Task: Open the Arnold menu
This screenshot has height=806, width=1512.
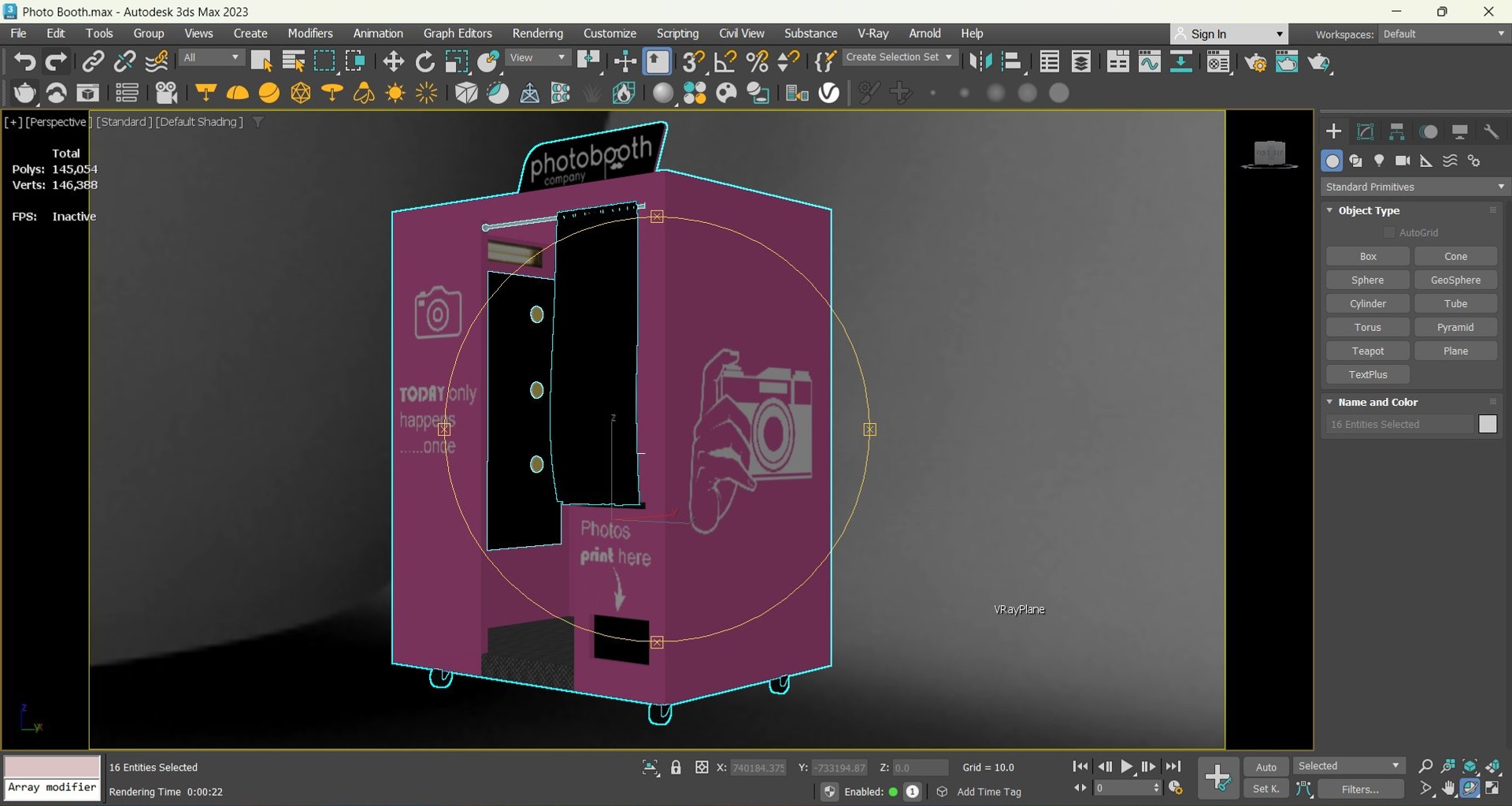Action: coord(925,33)
